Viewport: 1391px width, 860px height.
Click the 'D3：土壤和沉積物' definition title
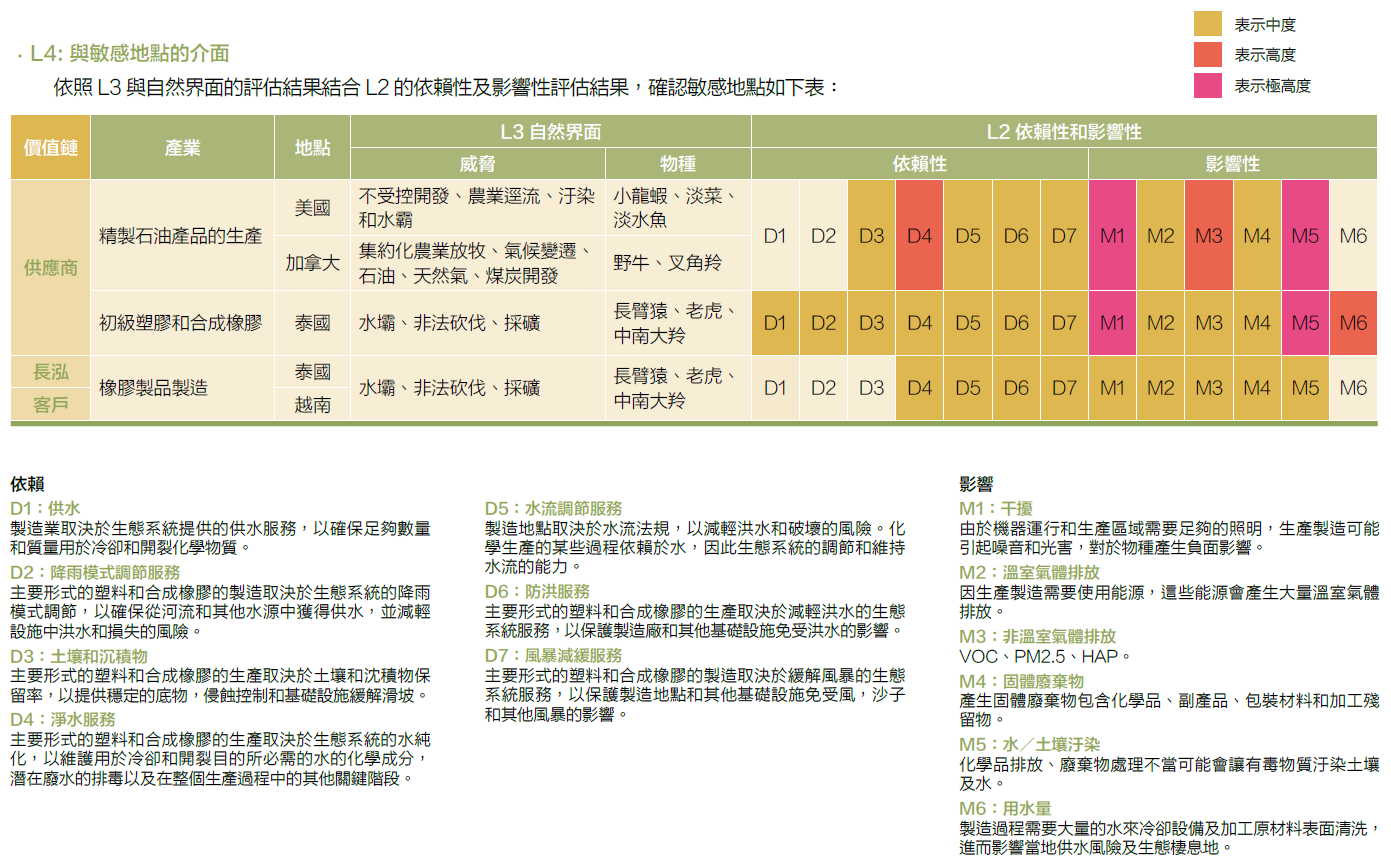[x=79, y=656]
